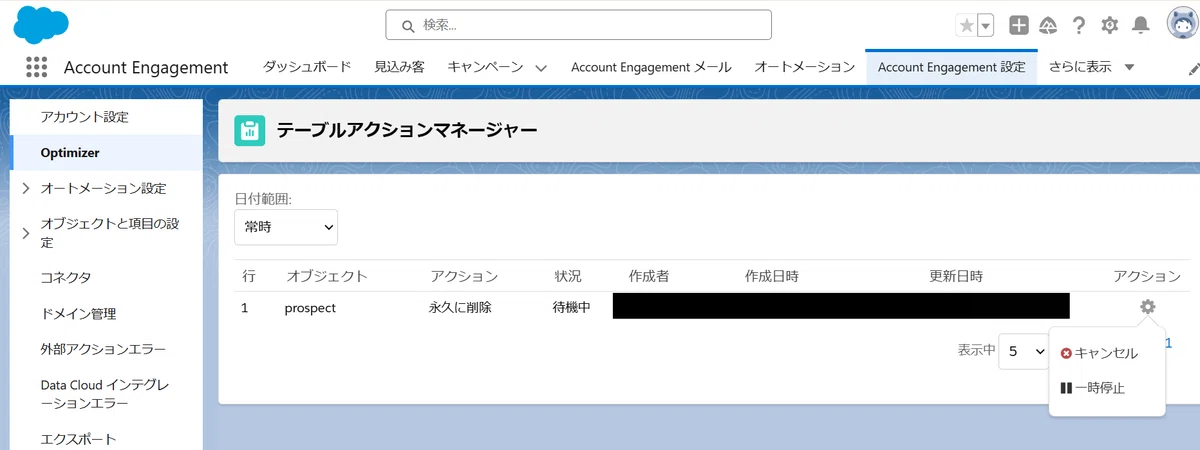Open the favorites list dropdown arrow
Image resolution: width=1200 pixels, height=450 pixels.
tap(985, 26)
